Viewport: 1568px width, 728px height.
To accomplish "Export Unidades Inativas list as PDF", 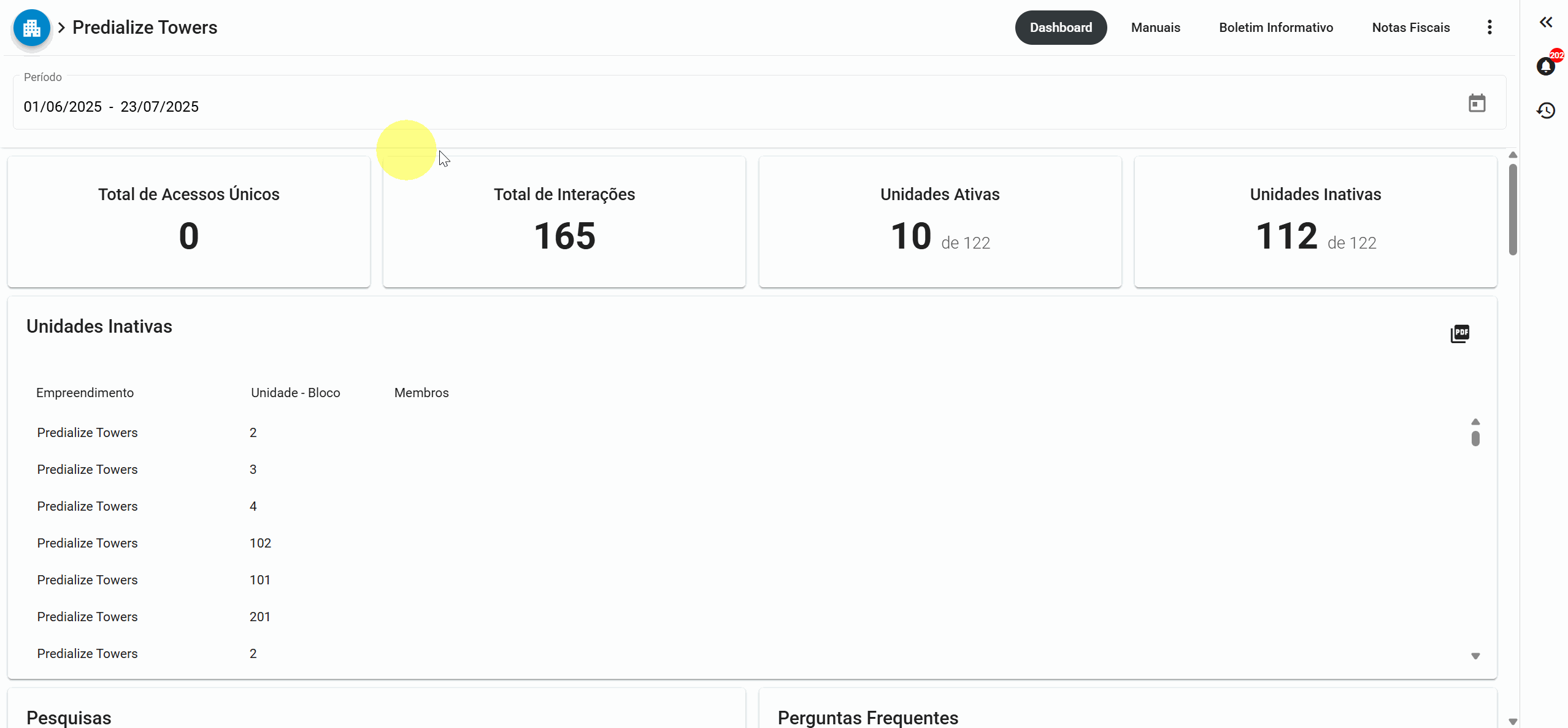I will pos(1461,333).
